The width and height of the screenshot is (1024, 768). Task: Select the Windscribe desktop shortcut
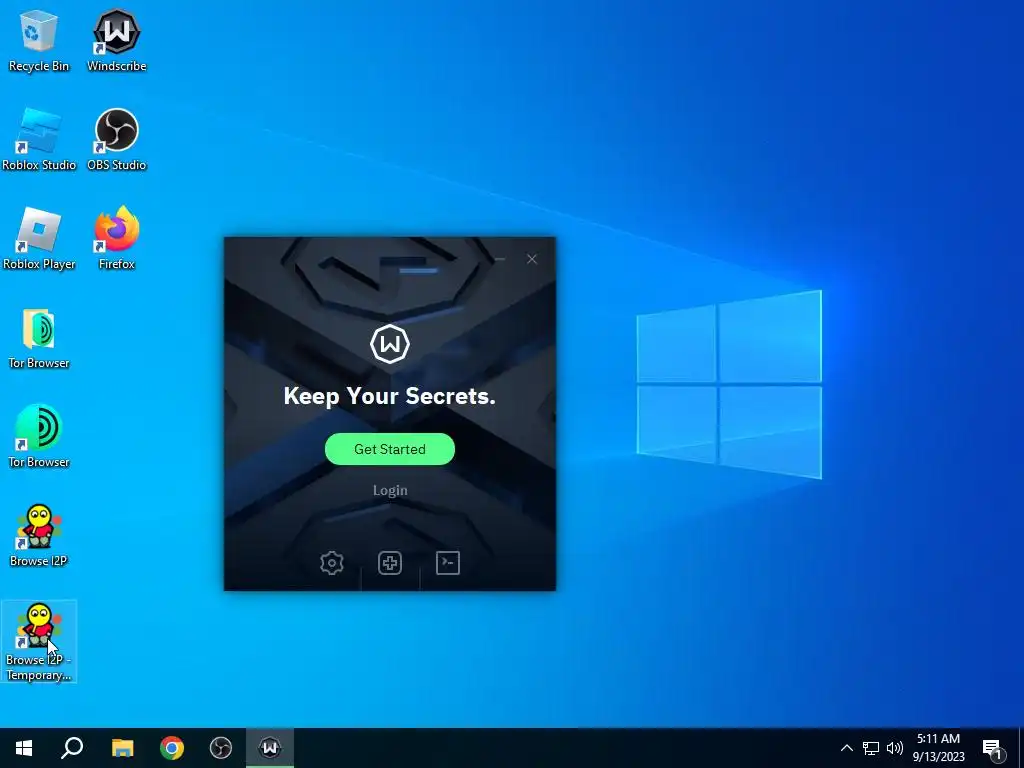117,40
